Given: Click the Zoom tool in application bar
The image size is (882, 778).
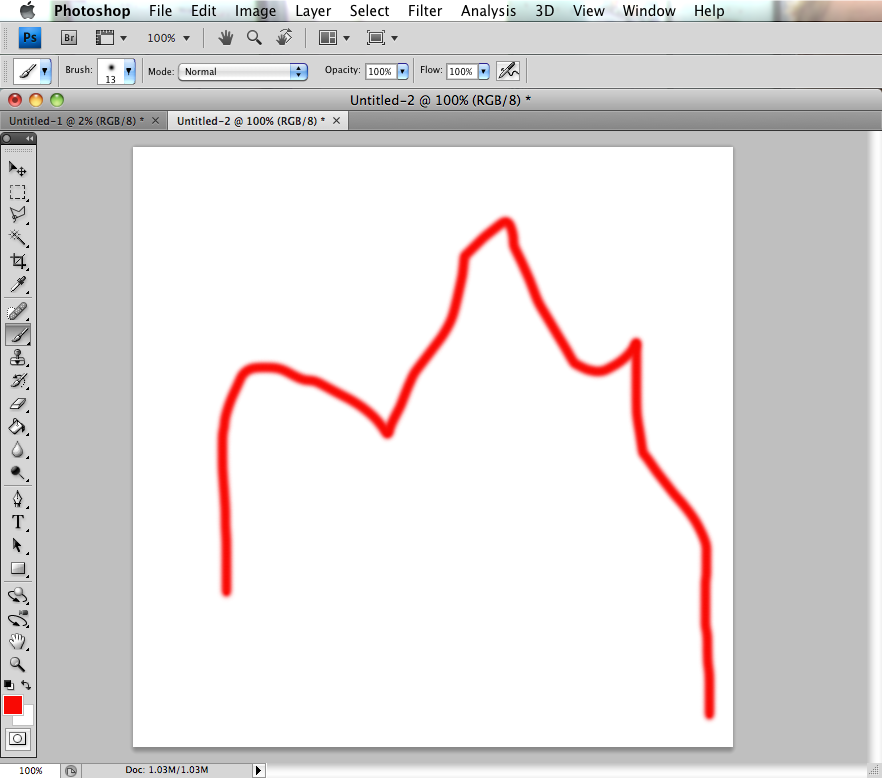Looking at the screenshot, I should point(254,38).
